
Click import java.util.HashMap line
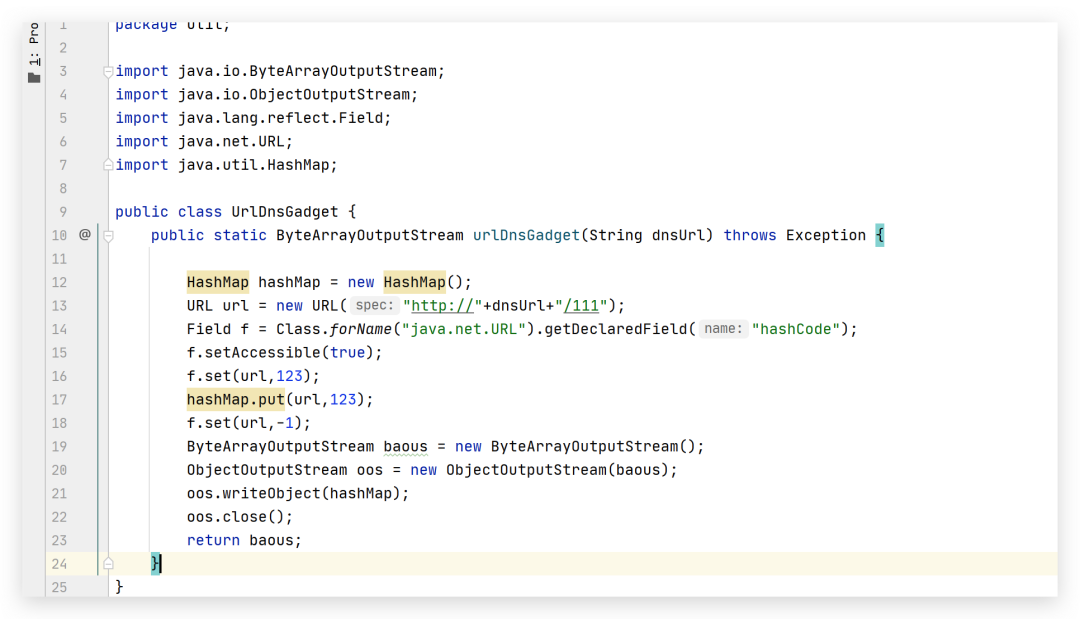tap(226, 165)
